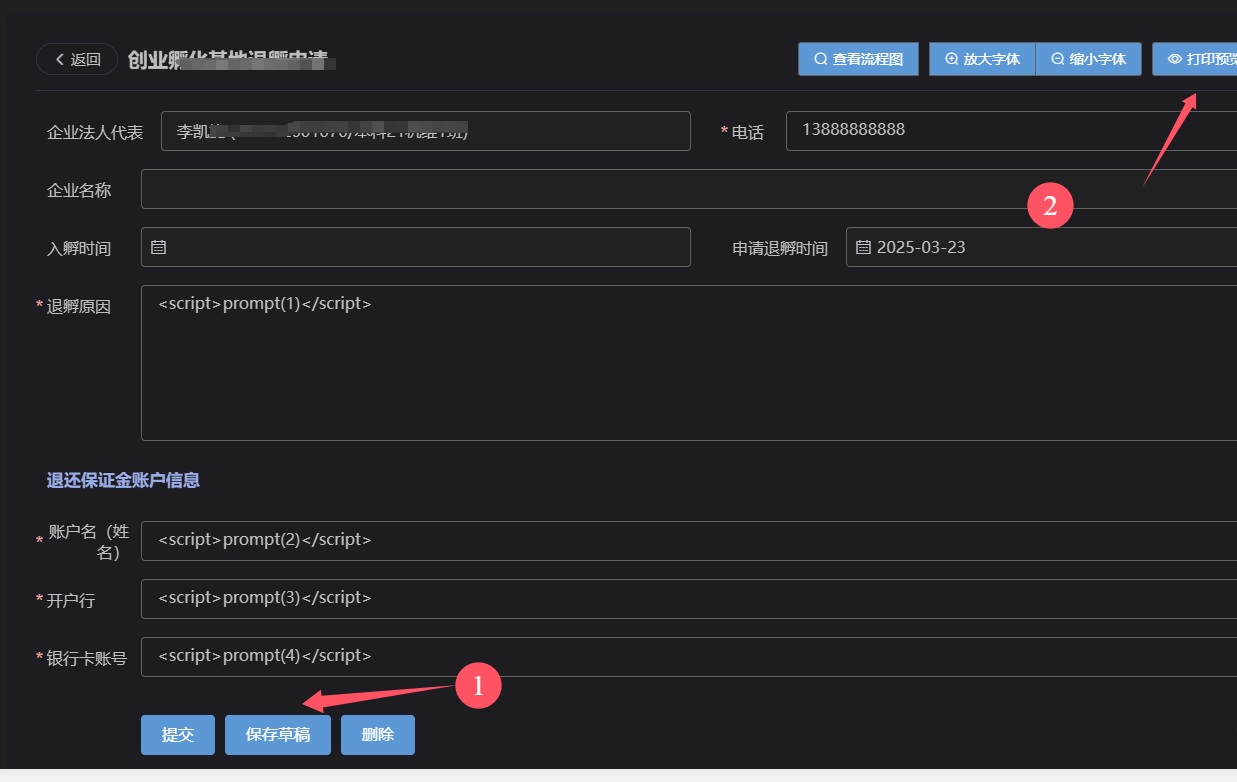1237x782 pixels.
Task: Click the 企业法人代表 label text
Action: tap(95, 132)
